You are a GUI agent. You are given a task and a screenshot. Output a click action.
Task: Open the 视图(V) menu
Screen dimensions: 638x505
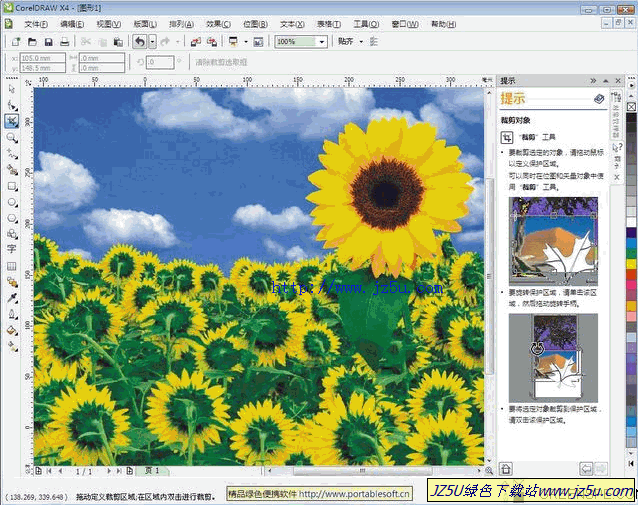pyautogui.click(x=109, y=24)
